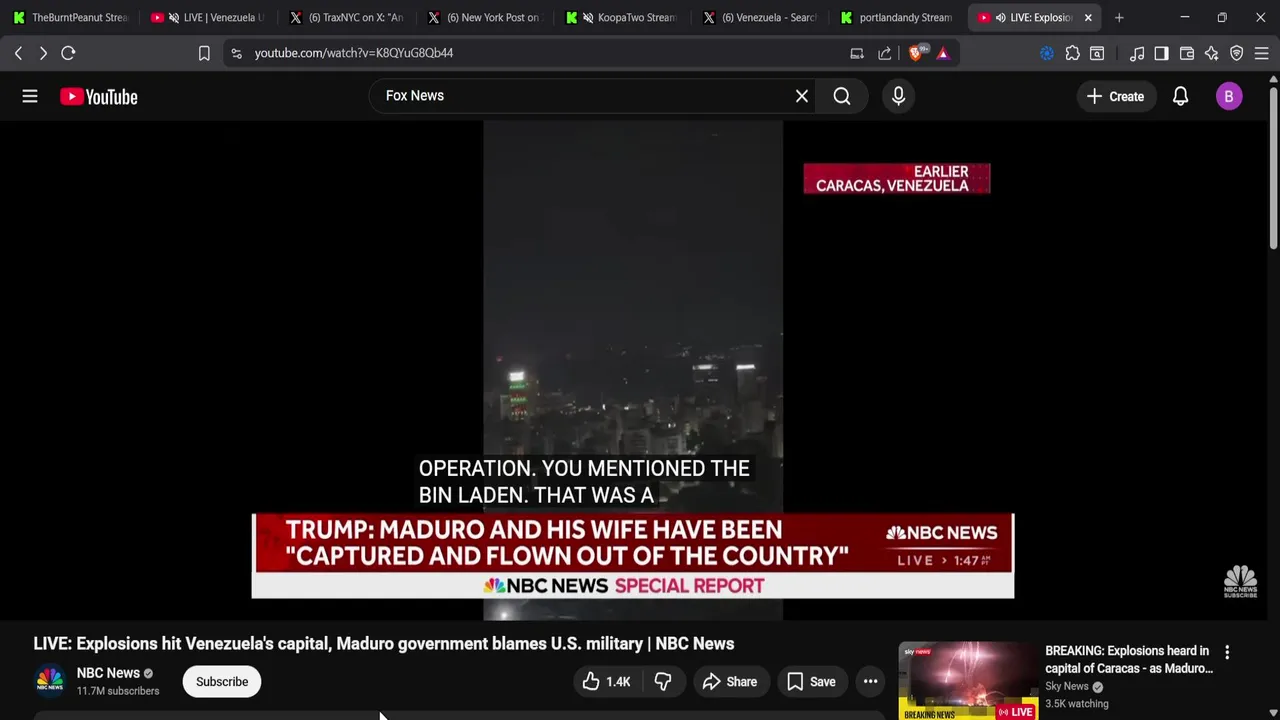This screenshot has height=720, width=1280.
Task: Click the NBC News video player
Action: pyautogui.click(x=632, y=370)
